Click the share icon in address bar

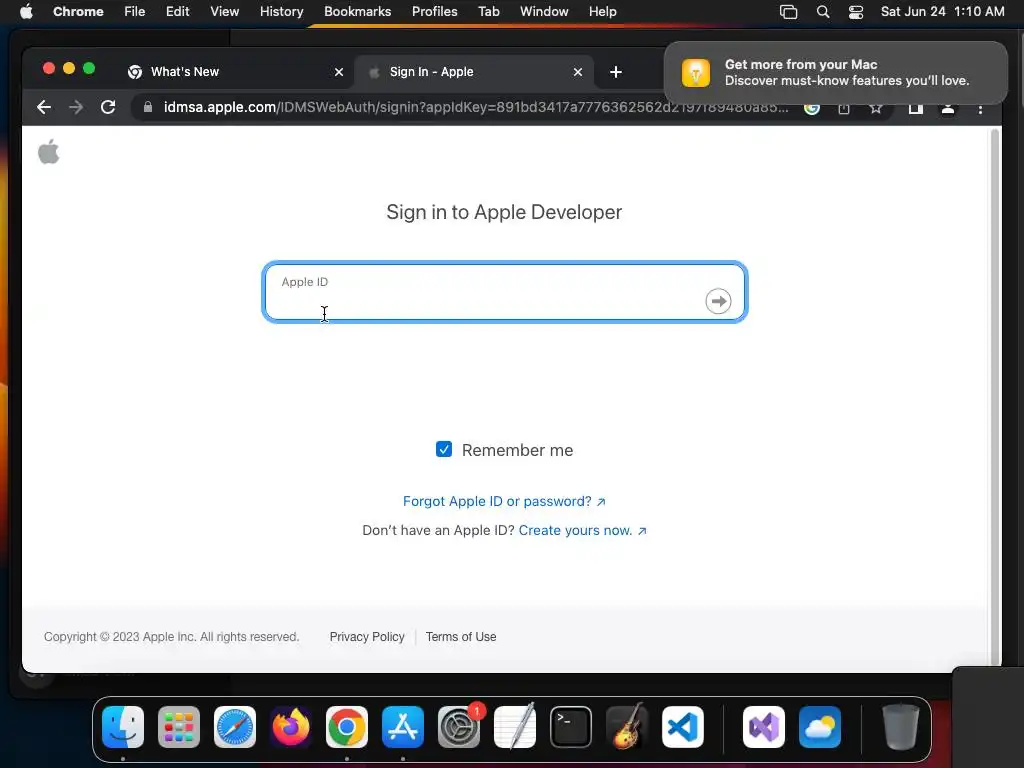844,109
